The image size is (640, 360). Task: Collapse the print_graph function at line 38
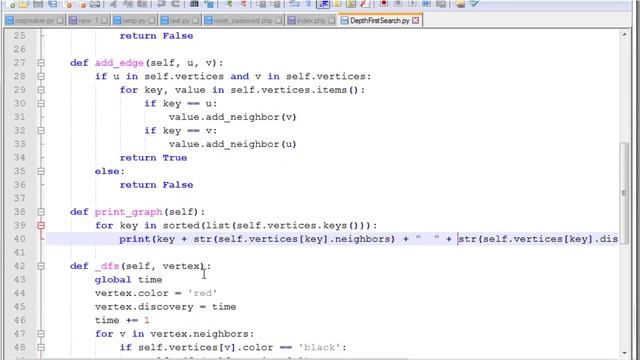pyautogui.click(x=41, y=212)
